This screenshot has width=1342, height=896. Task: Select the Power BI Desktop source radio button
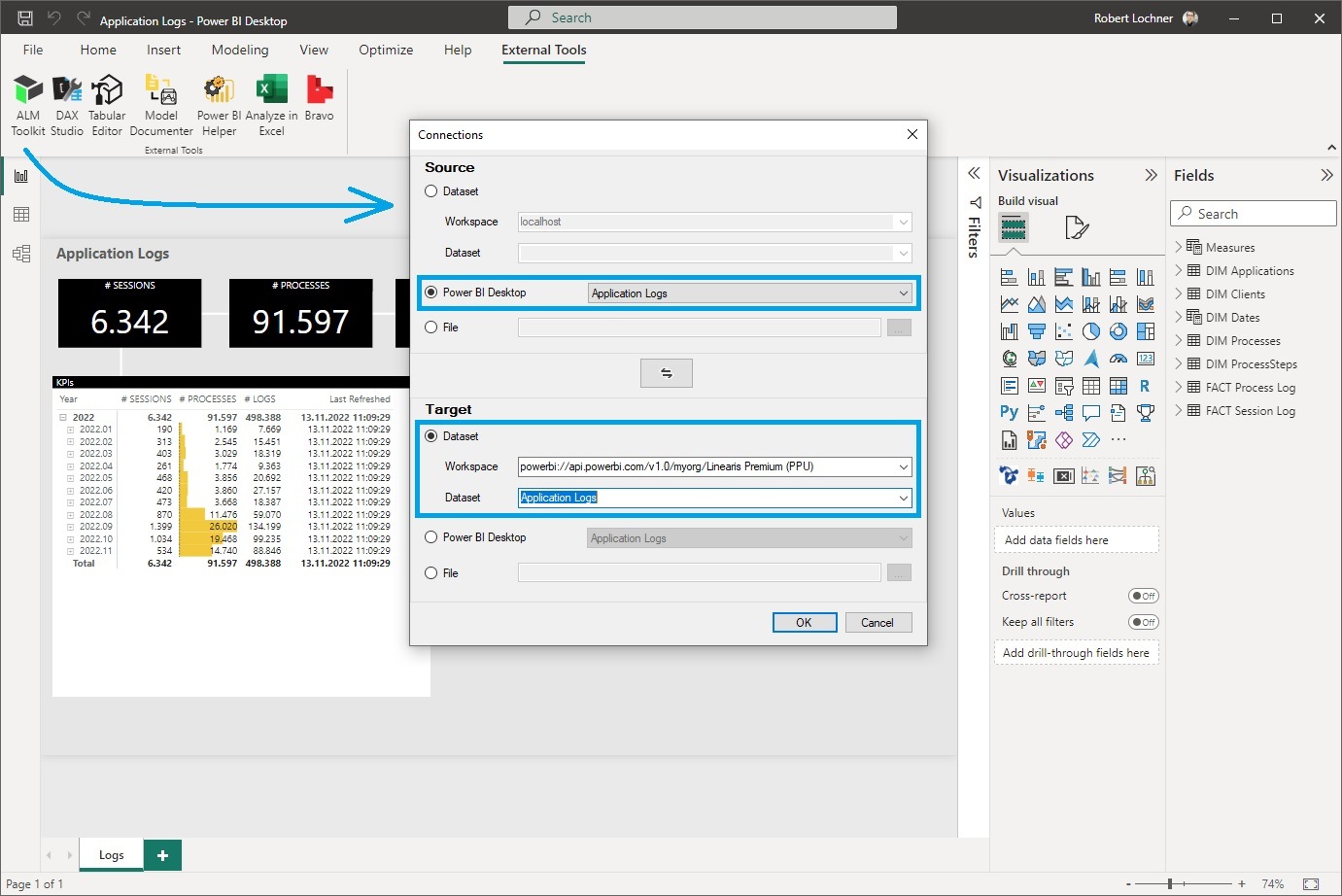[x=430, y=293]
